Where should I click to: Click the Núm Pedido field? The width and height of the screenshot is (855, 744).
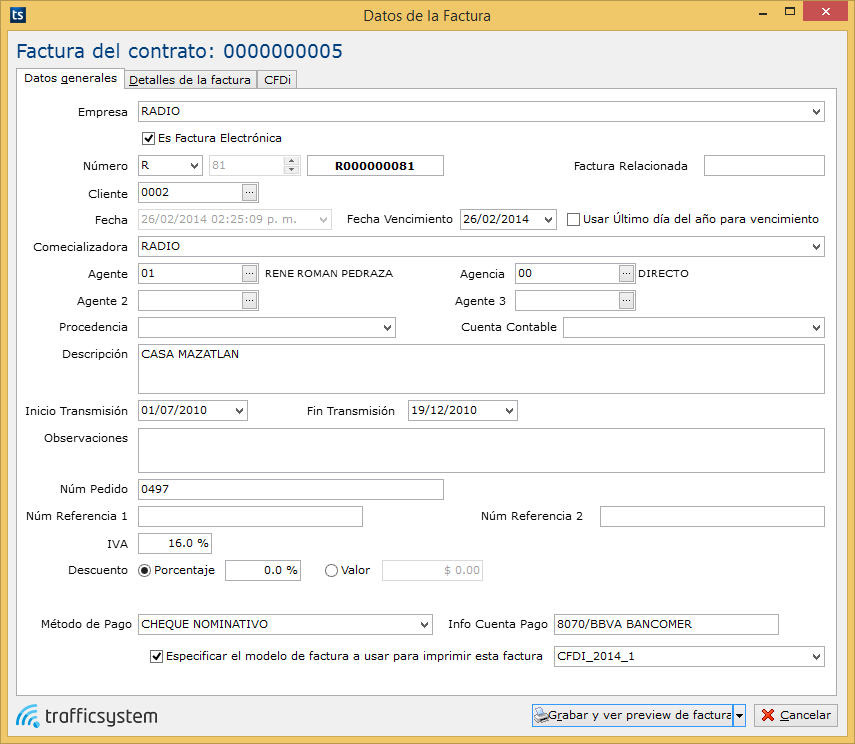[x=291, y=489]
